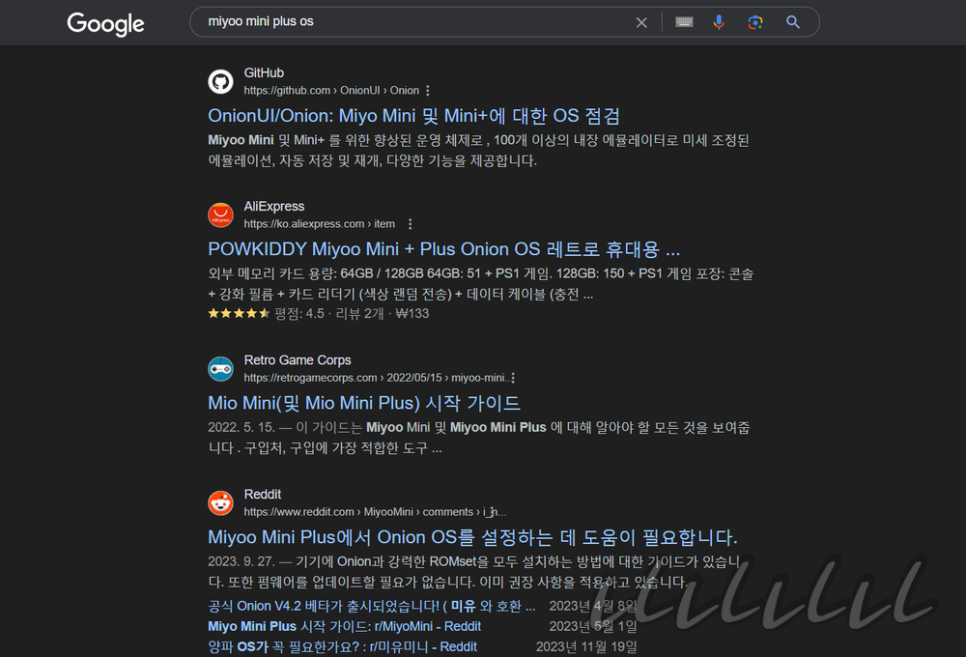
Task: Open more options for Retro Game Corps result
Action: tap(513, 378)
